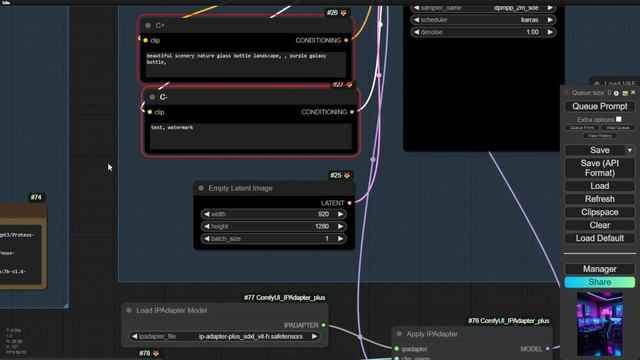Click the MODEL output socket on Apply IPAdapter
Screen dimensions: 640x360
(x=548, y=349)
